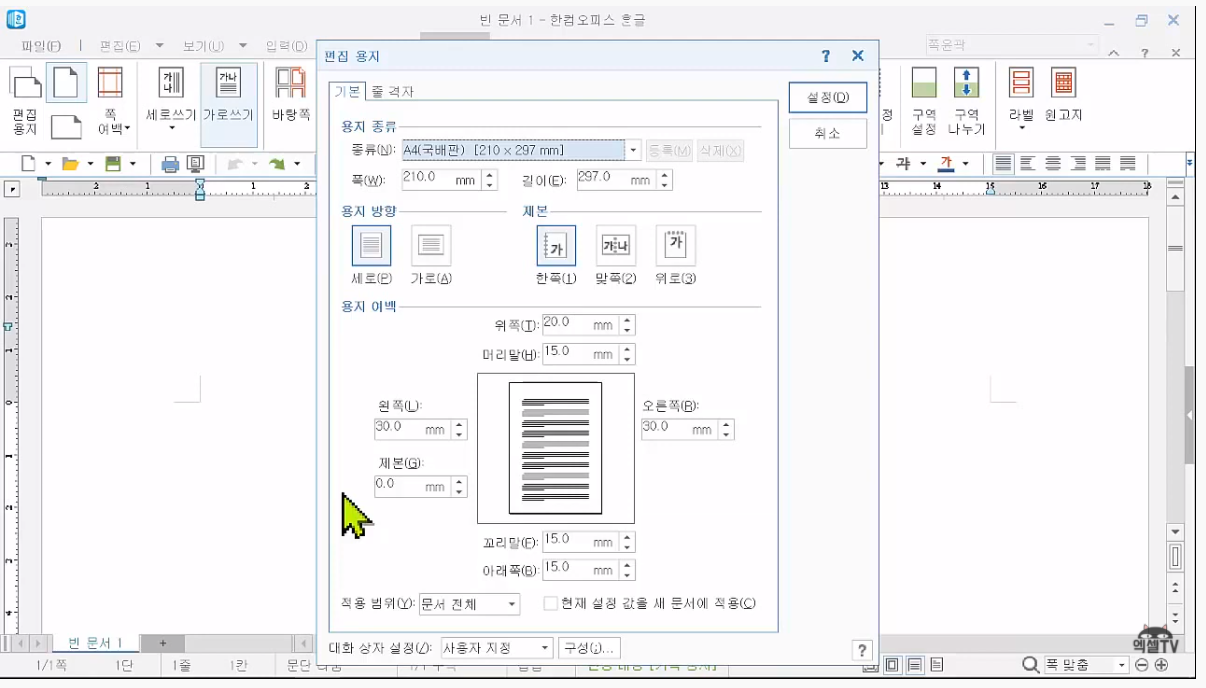Select the 빈 문서 1 document tab
Viewport: 1206px width, 688px height.
point(95,643)
